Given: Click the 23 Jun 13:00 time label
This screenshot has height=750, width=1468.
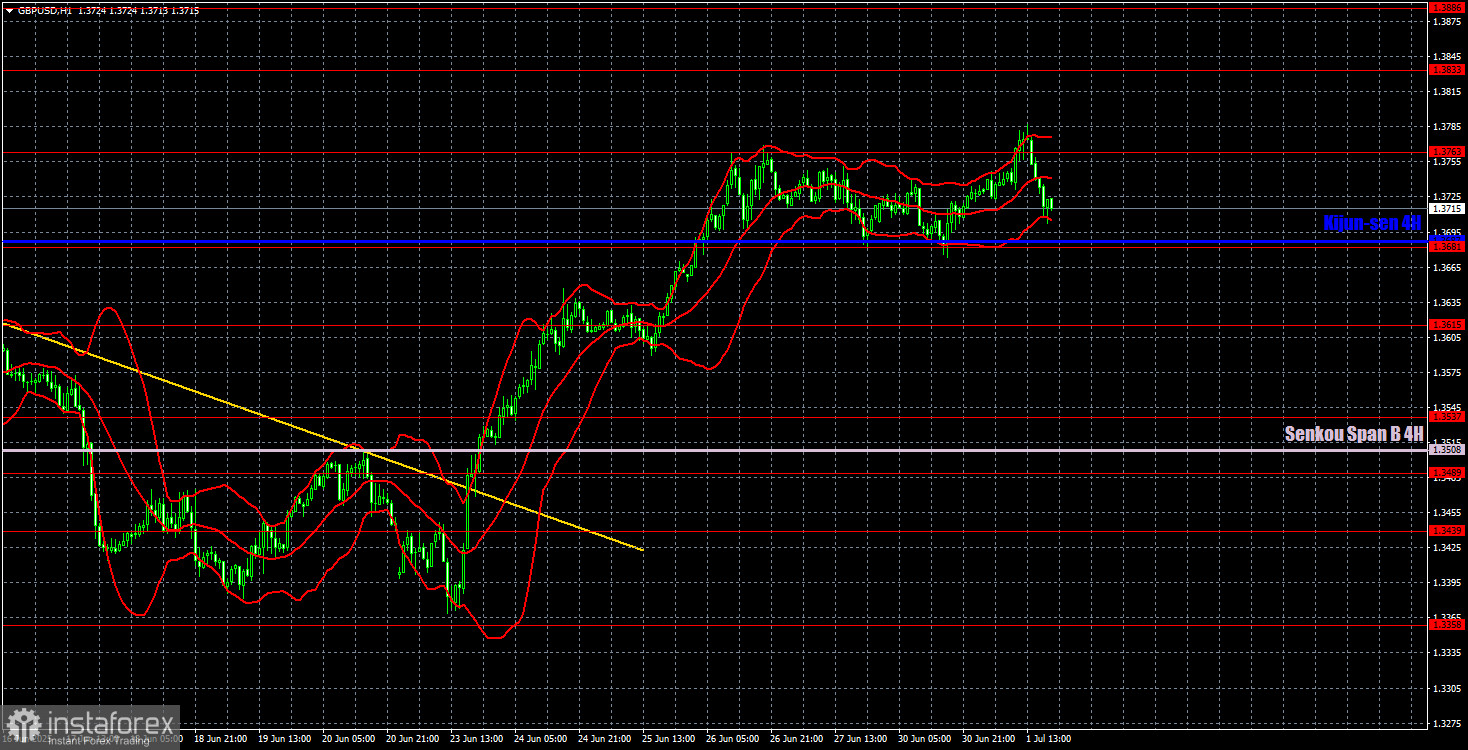Looking at the screenshot, I should [x=479, y=740].
